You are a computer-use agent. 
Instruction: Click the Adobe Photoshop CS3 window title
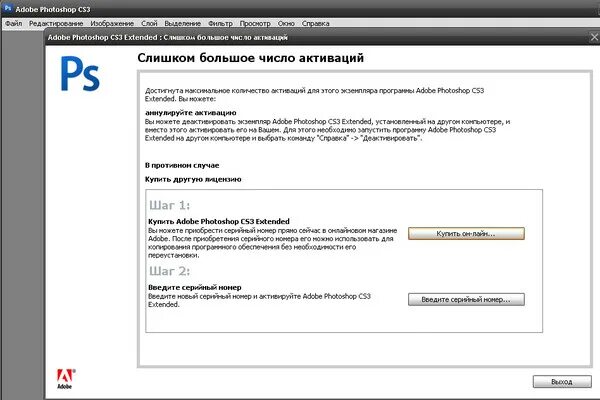53,9
